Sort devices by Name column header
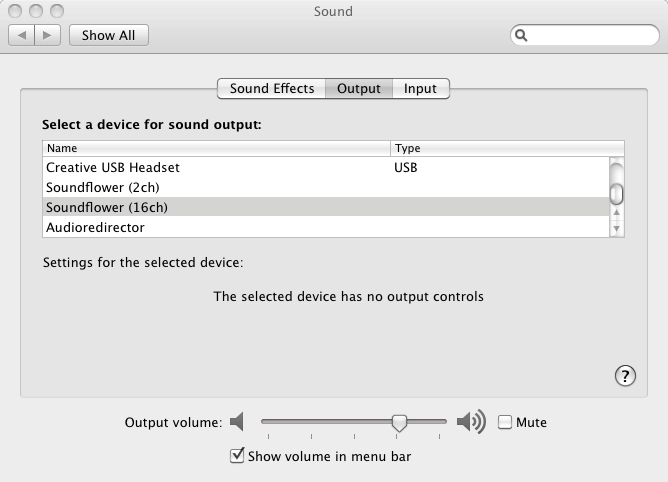The image size is (668, 482). pyautogui.click(x=215, y=148)
